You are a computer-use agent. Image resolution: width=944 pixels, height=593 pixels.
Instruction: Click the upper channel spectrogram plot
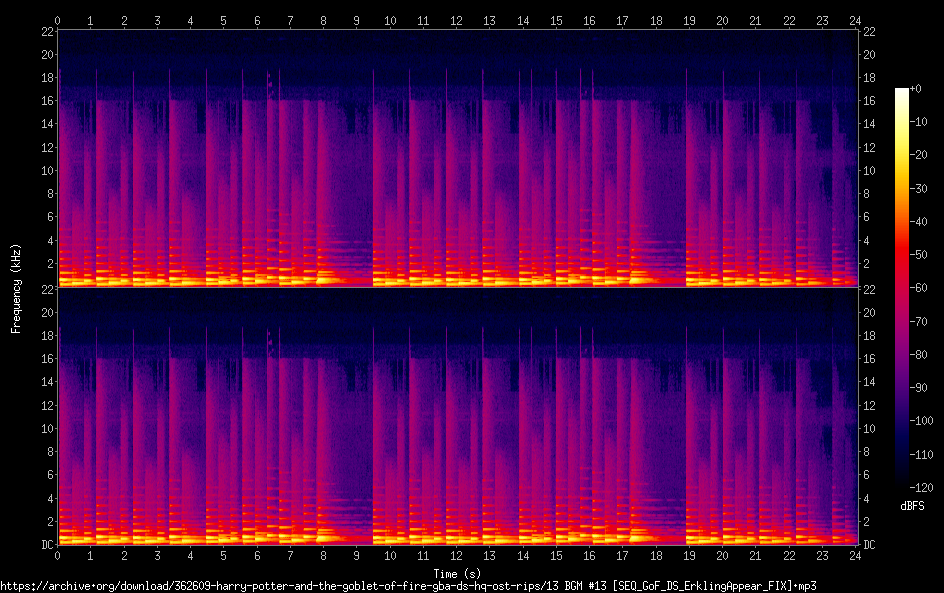click(x=458, y=158)
